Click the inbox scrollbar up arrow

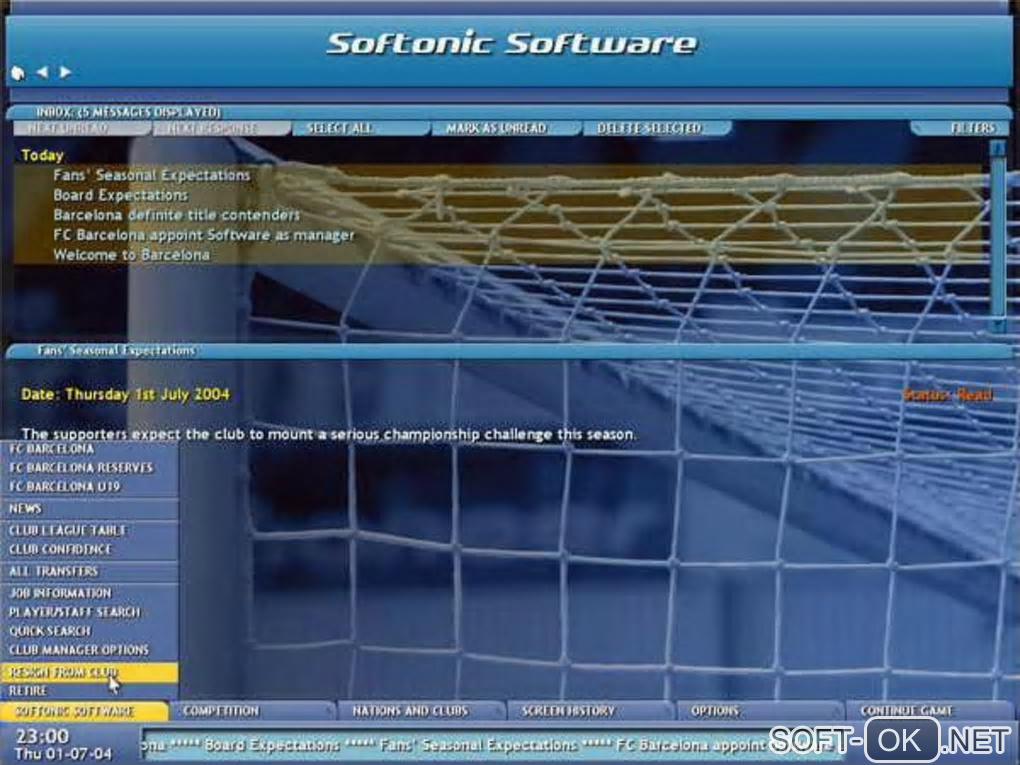(997, 148)
